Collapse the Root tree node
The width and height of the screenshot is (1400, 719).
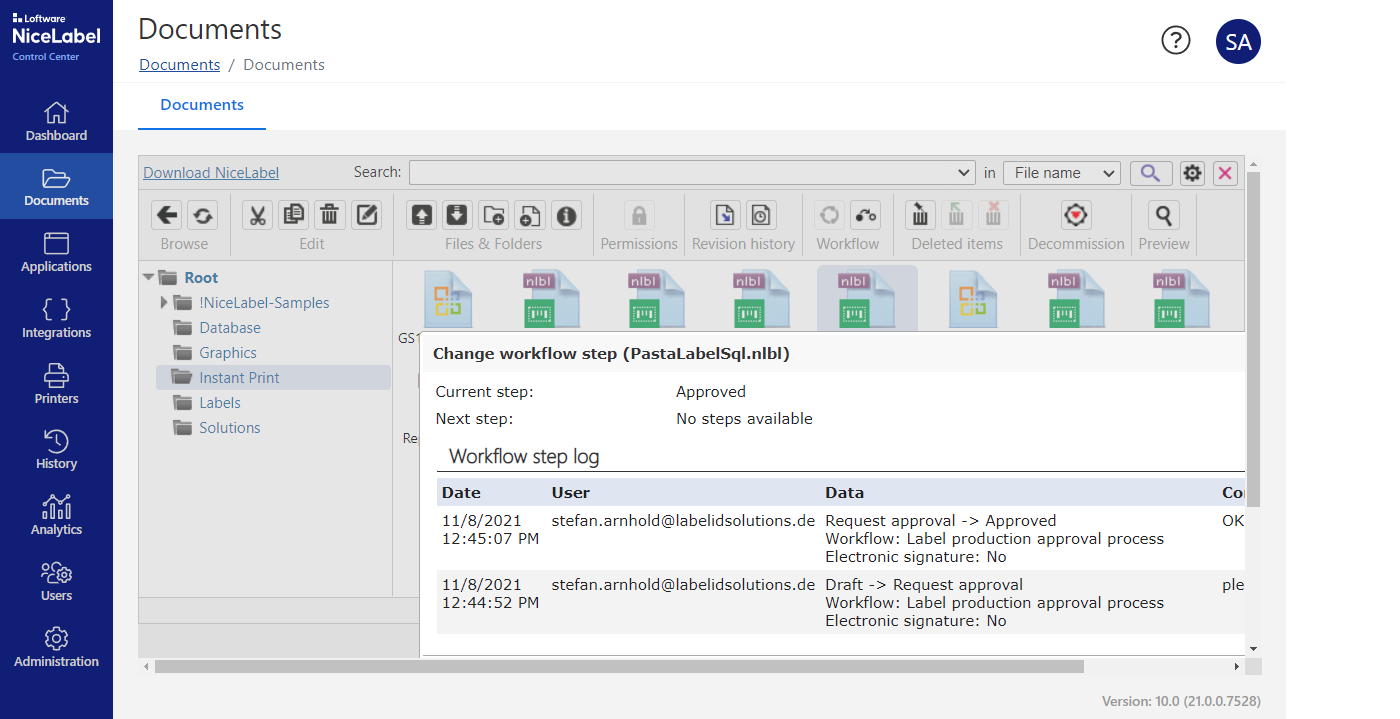tap(148, 278)
